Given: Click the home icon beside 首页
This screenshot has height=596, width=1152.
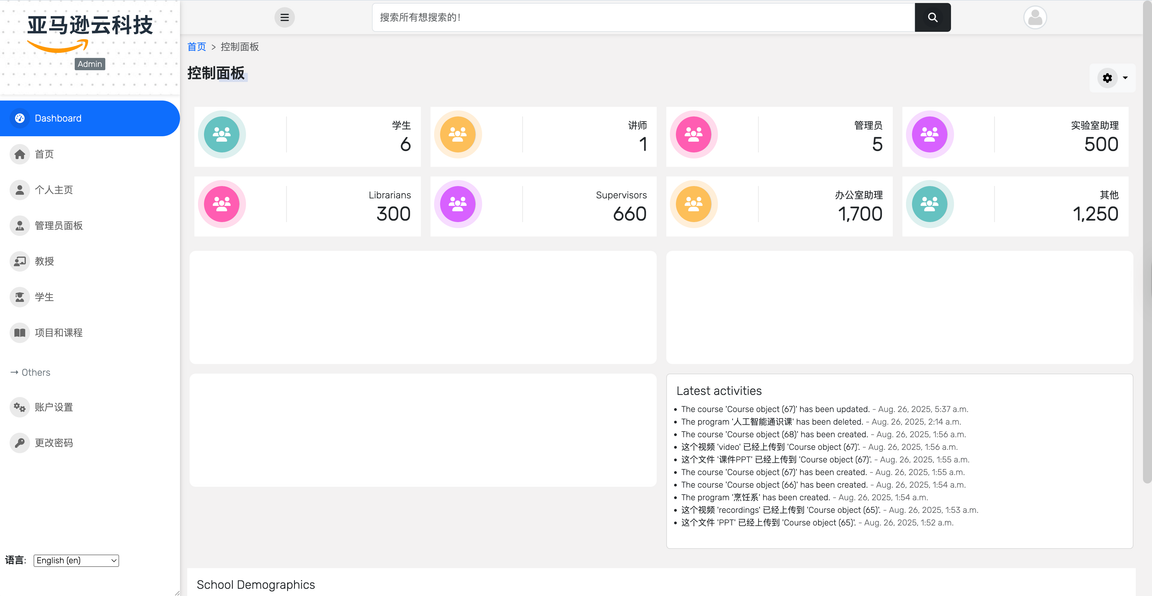Looking at the screenshot, I should click(x=17, y=154).
